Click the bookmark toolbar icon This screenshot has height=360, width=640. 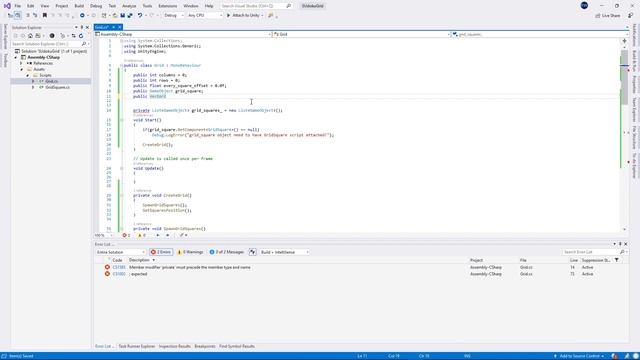(45, 16)
